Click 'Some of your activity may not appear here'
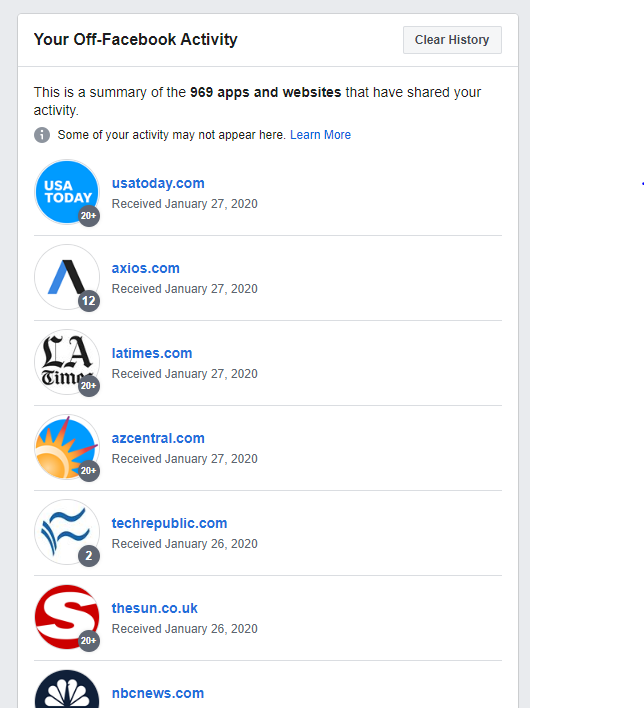 (172, 135)
